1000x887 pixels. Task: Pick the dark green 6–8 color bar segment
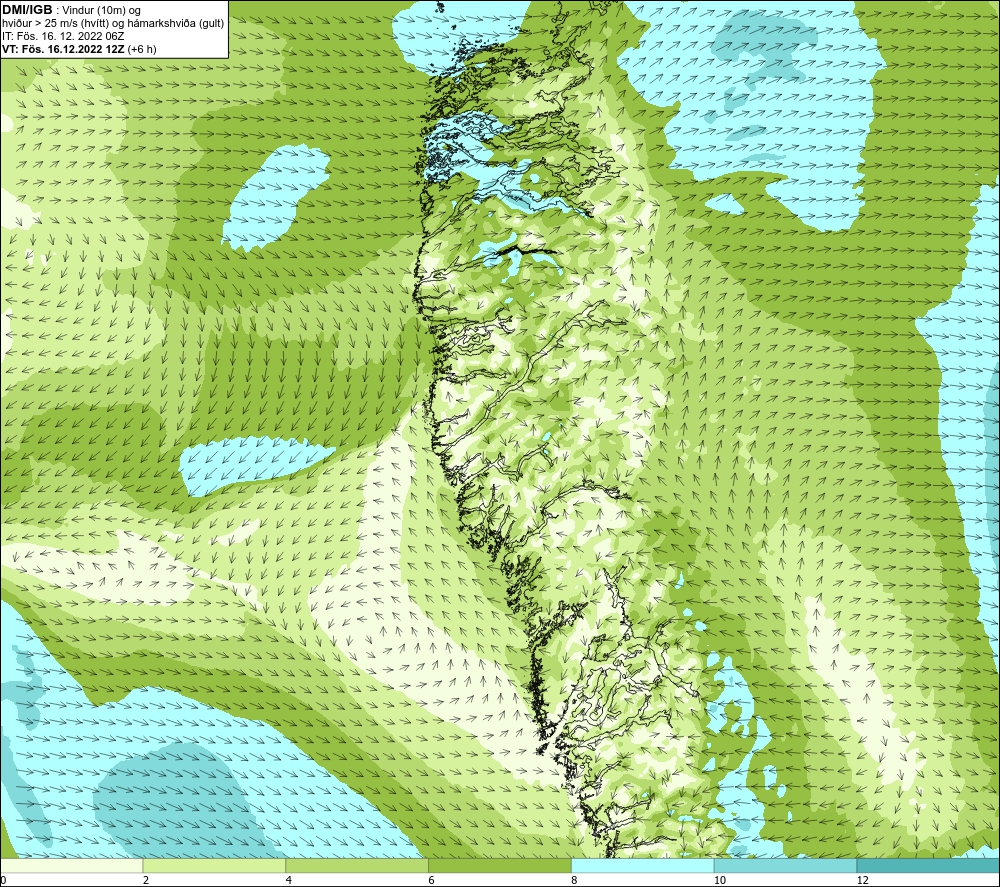click(500, 865)
